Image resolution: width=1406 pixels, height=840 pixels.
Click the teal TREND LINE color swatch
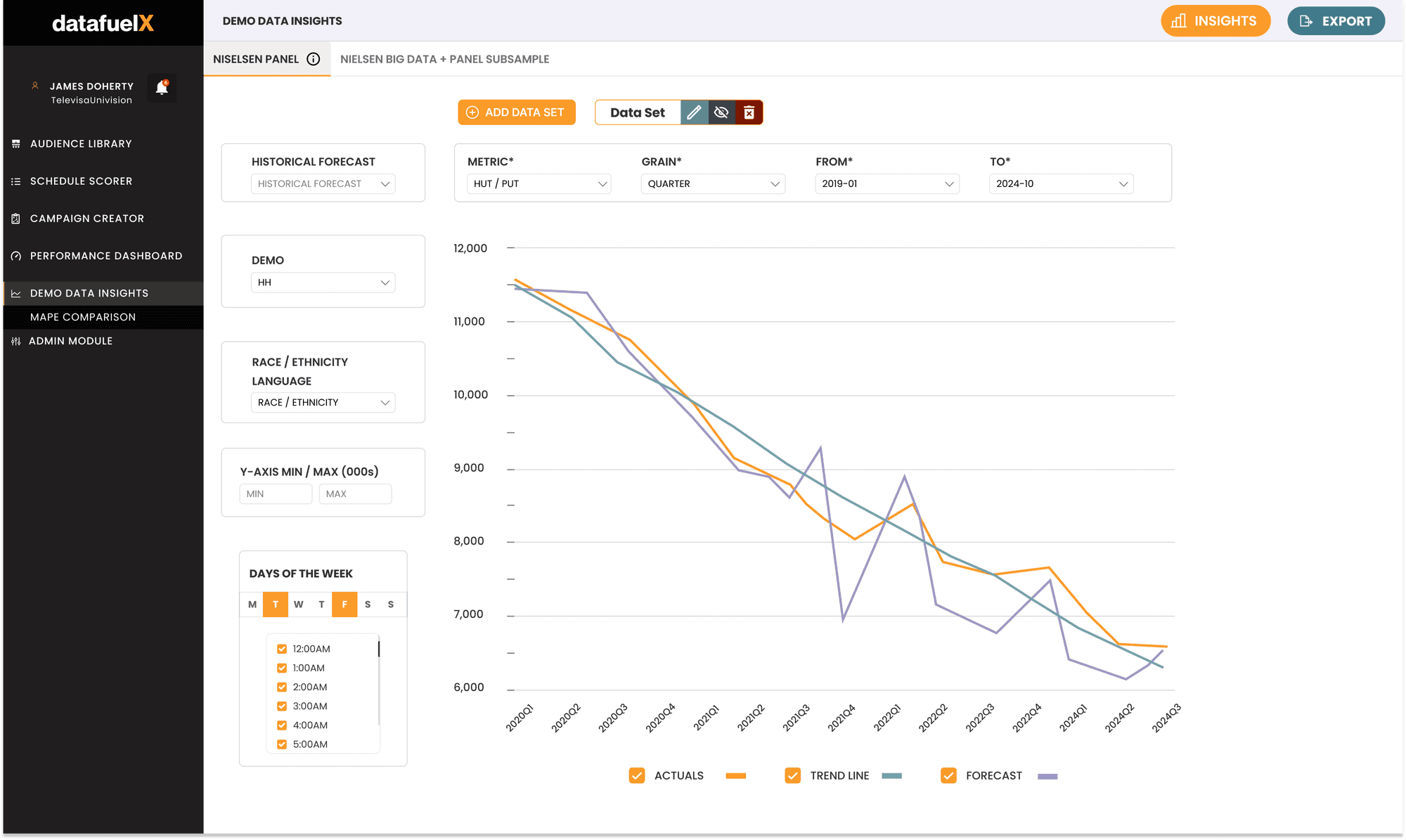click(x=892, y=776)
